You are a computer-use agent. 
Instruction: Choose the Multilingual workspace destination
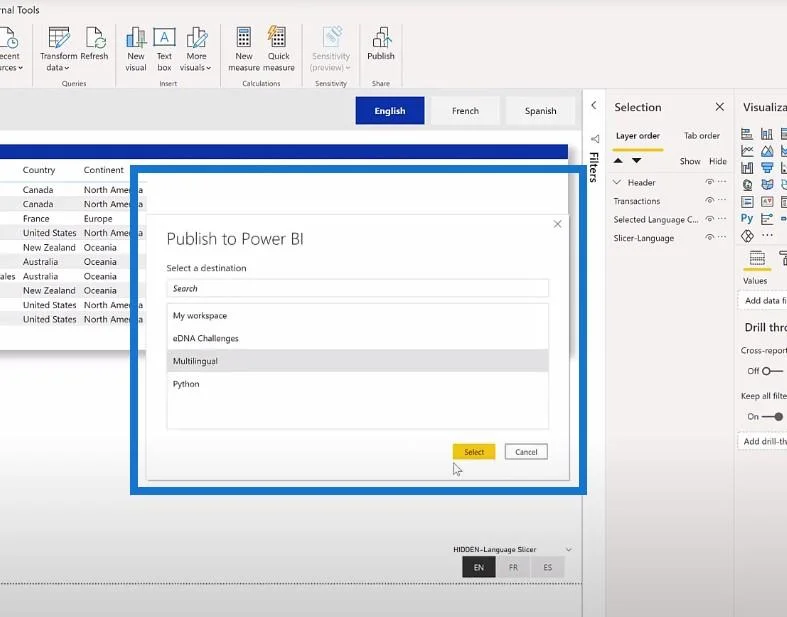pos(357,361)
